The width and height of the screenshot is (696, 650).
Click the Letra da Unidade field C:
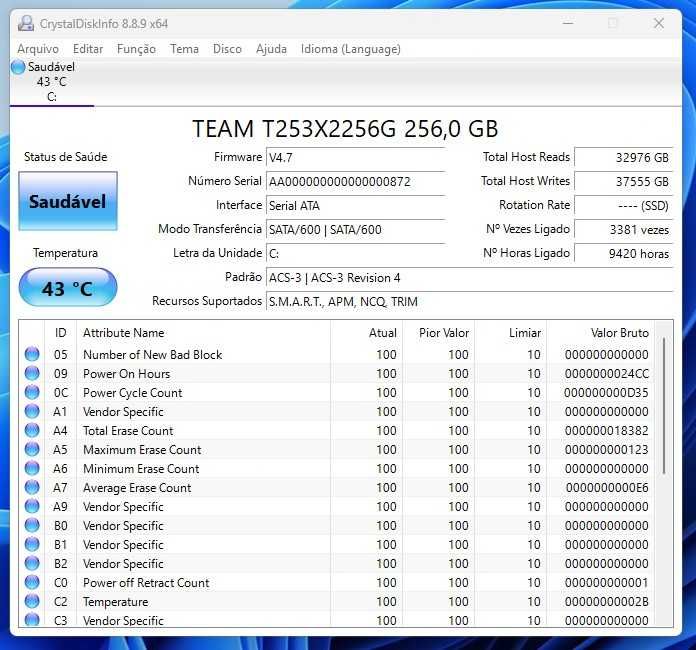[355, 254]
